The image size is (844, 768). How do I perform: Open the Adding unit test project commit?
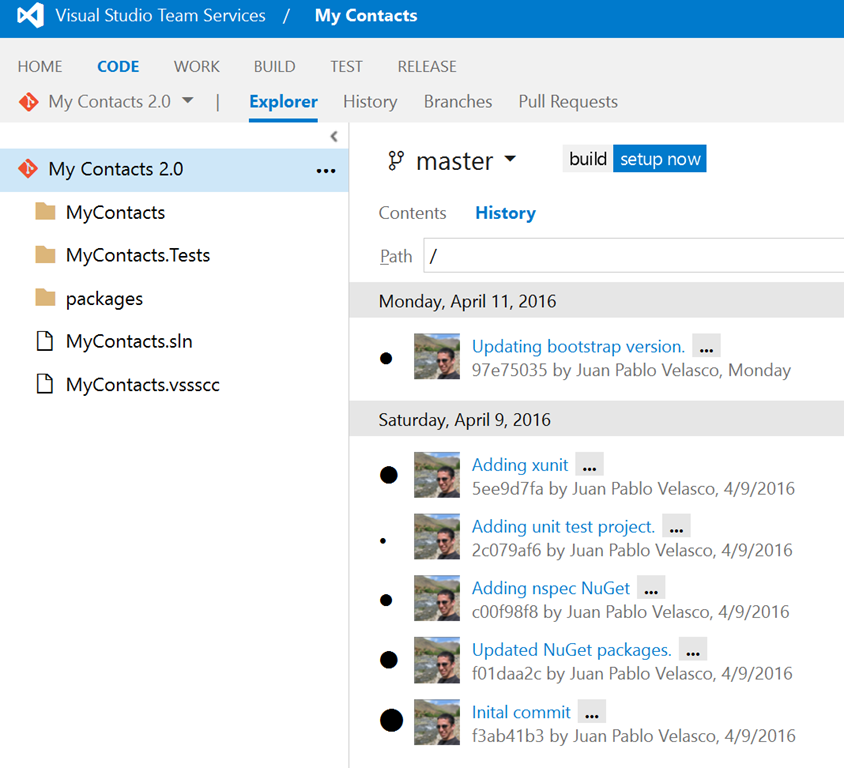(x=563, y=527)
